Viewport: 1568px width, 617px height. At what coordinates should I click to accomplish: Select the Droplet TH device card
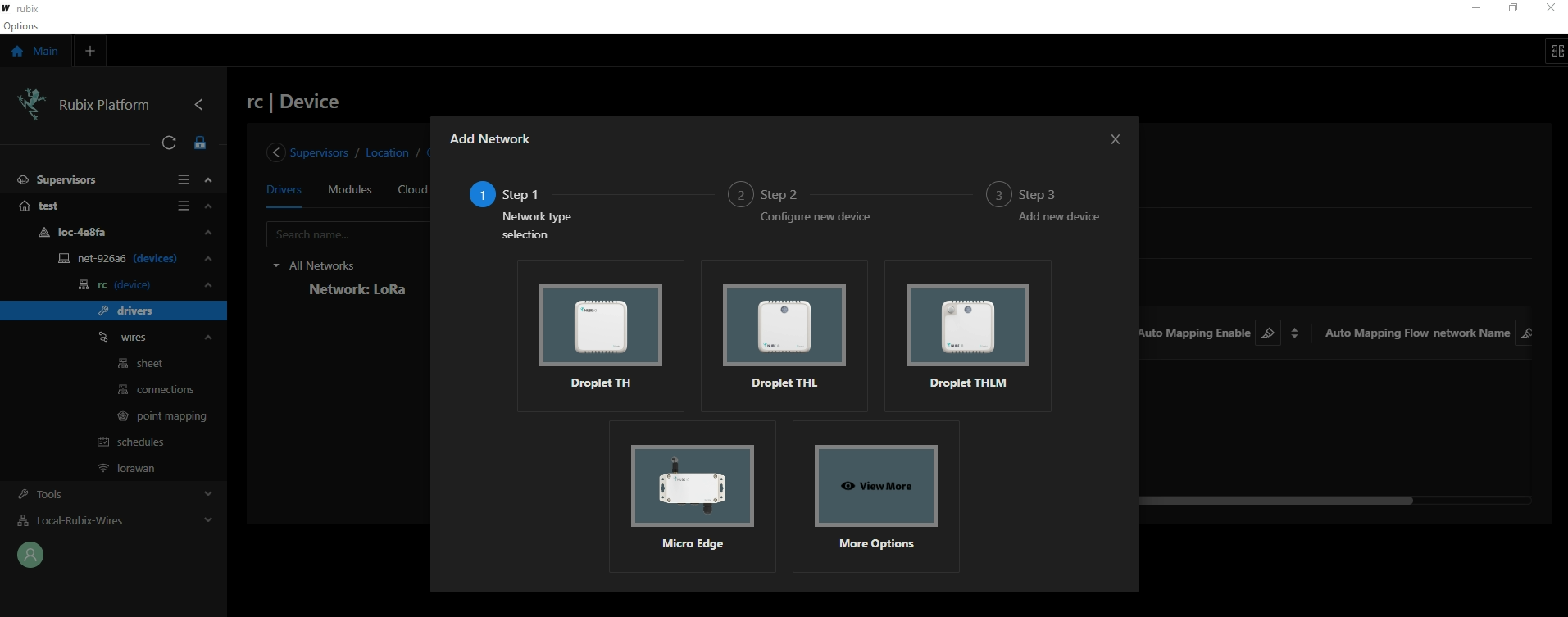pos(601,336)
